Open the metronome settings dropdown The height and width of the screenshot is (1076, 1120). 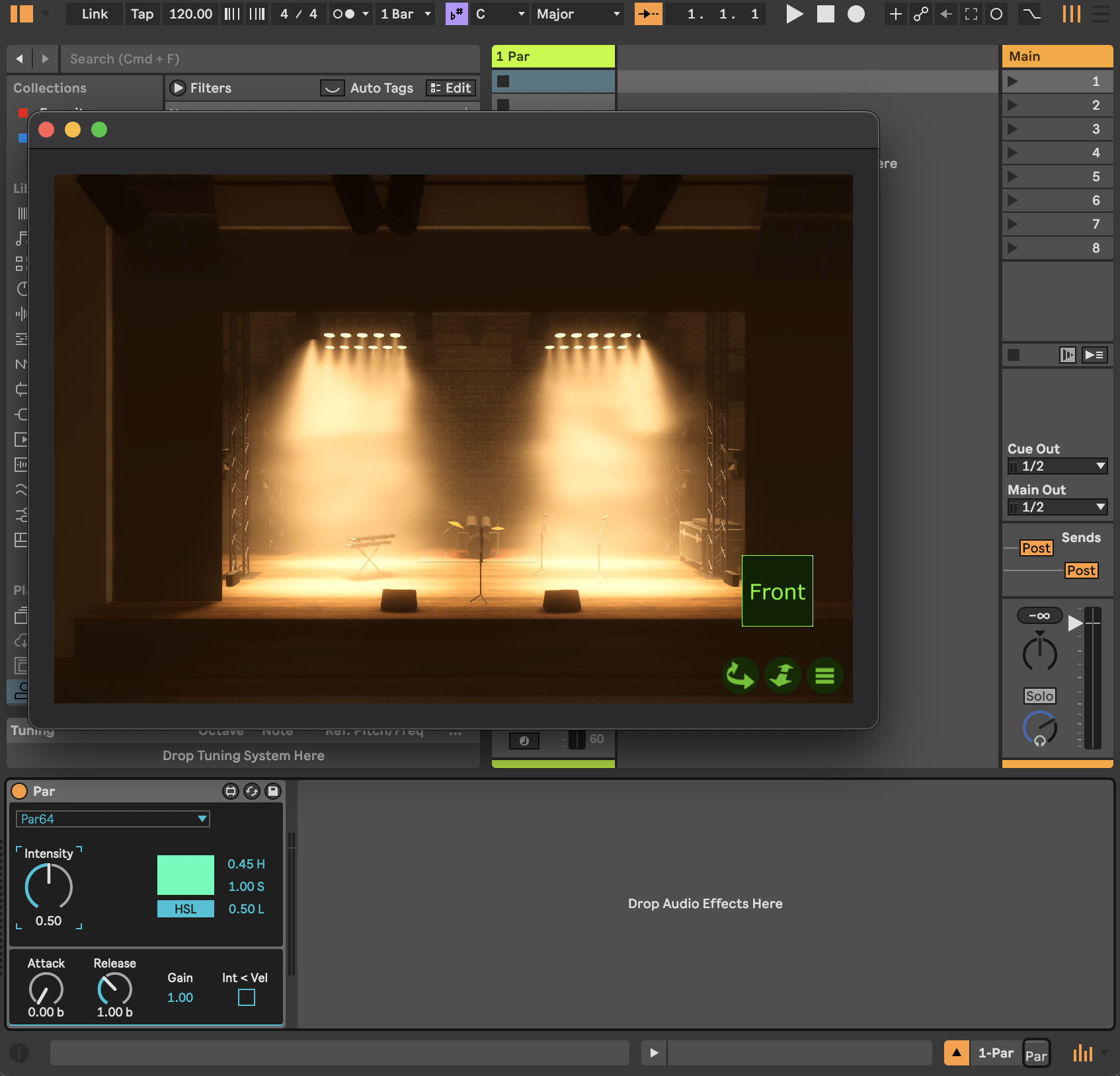[x=366, y=14]
